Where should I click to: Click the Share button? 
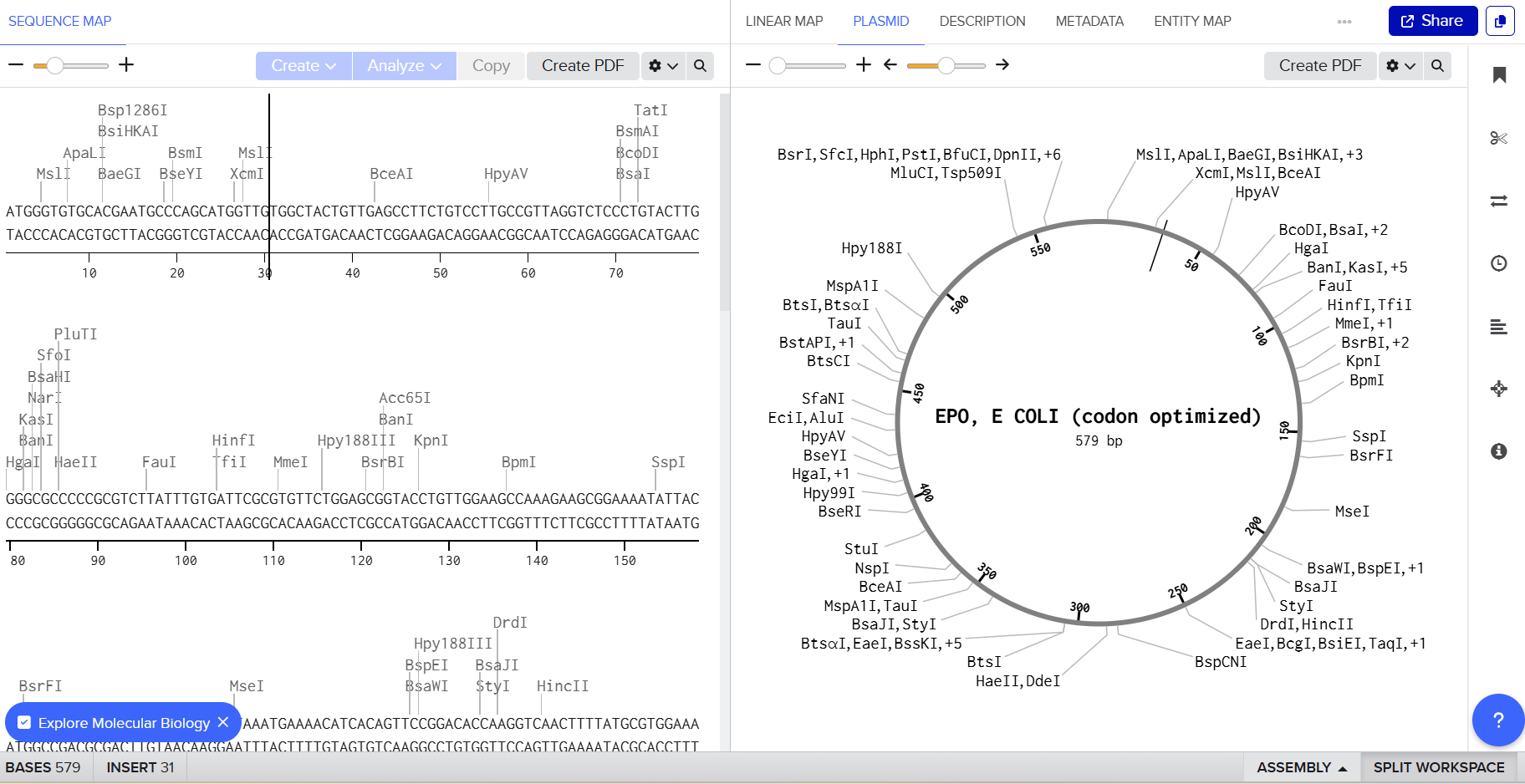[1432, 21]
